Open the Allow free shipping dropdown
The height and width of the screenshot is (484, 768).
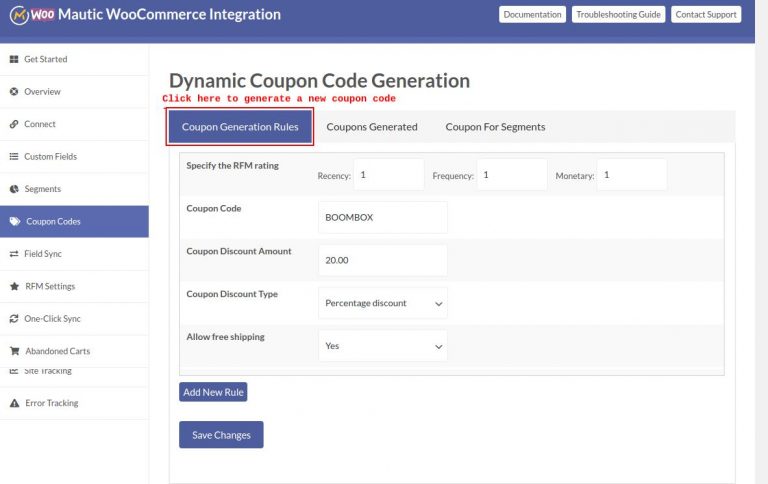coord(383,346)
